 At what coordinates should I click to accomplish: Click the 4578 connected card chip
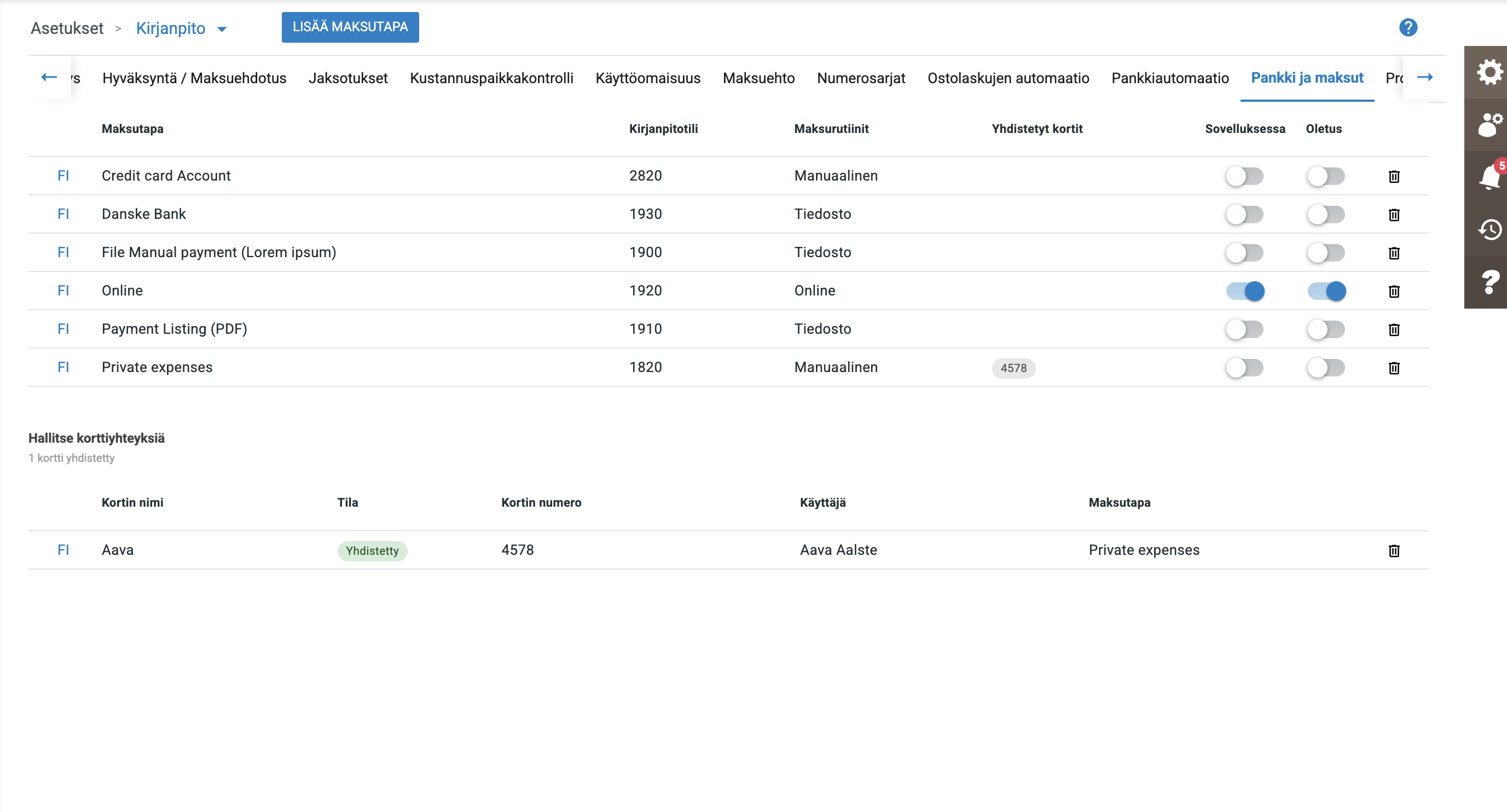point(1013,368)
